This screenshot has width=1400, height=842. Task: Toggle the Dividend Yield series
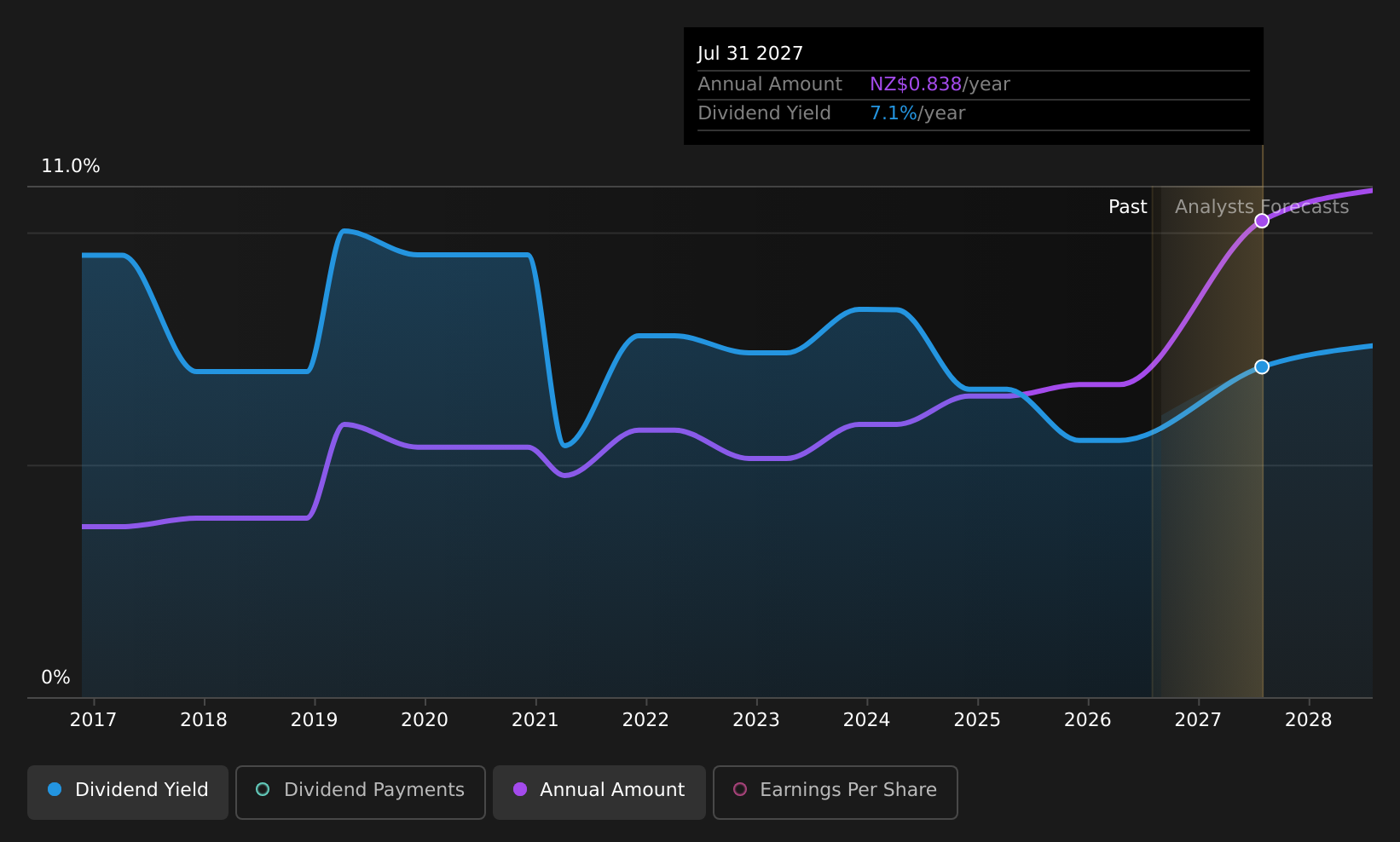[x=128, y=792]
